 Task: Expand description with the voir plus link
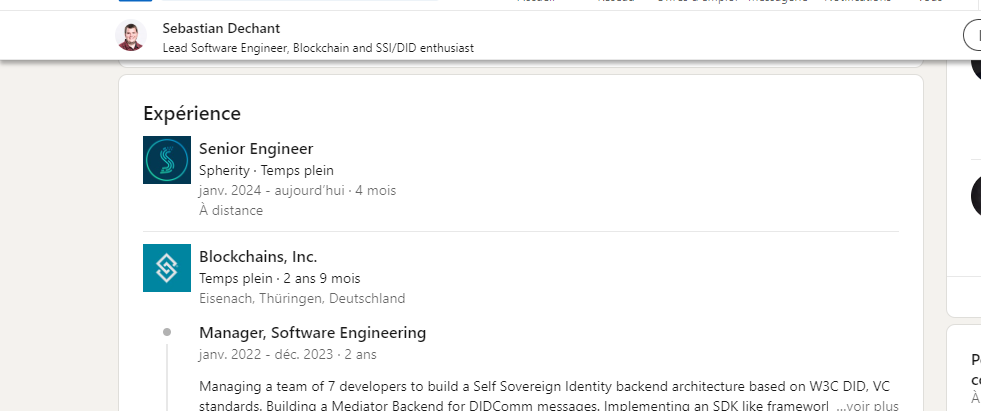pyautogui.click(x=867, y=405)
